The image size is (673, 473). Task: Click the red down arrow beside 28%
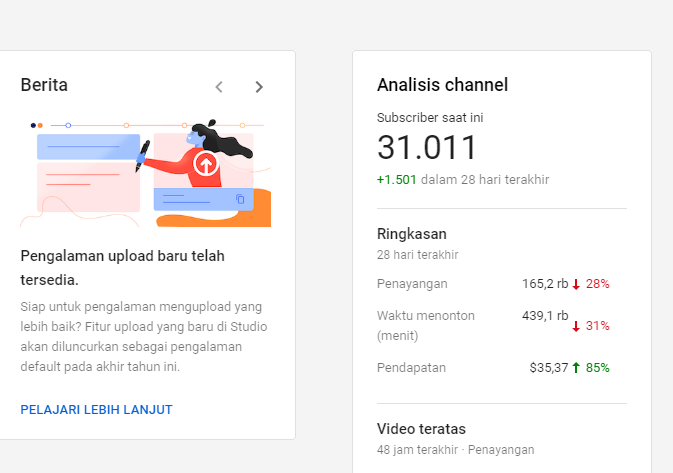click(576, 284)
